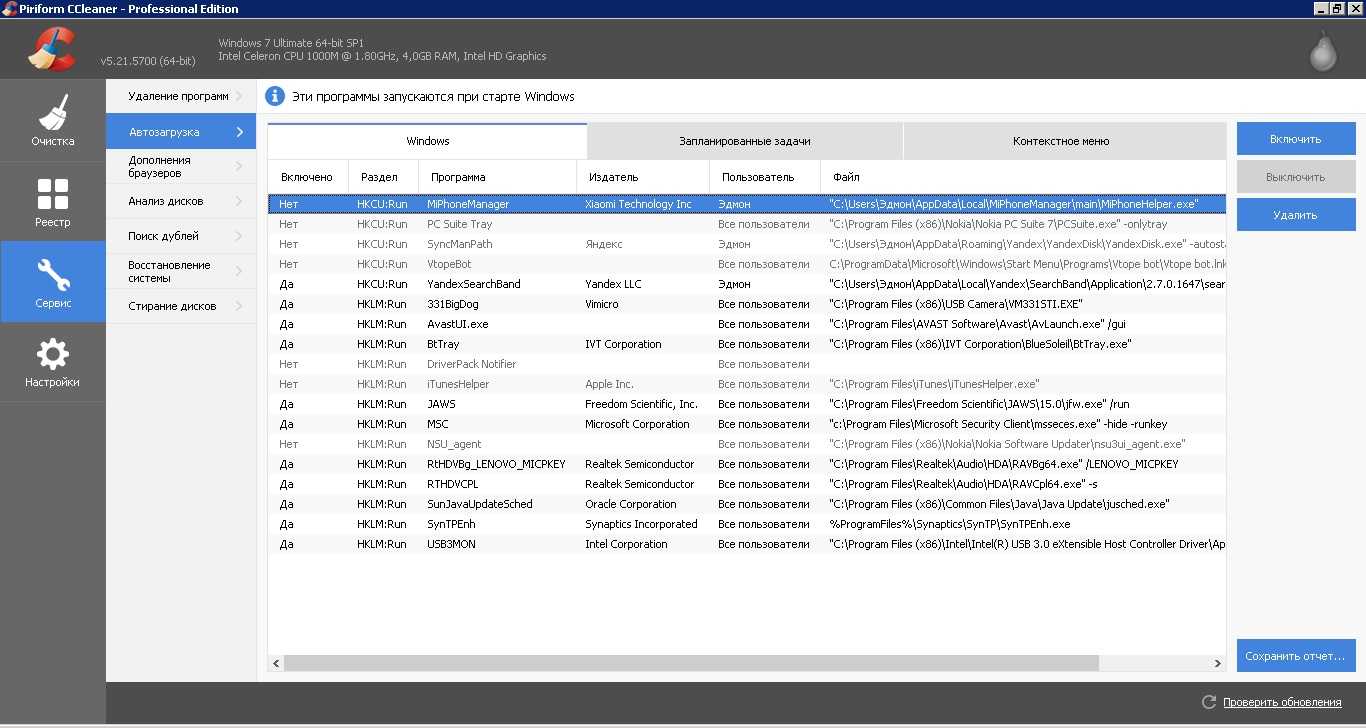Click the Сохранить отчет button

click(1295, 656)
